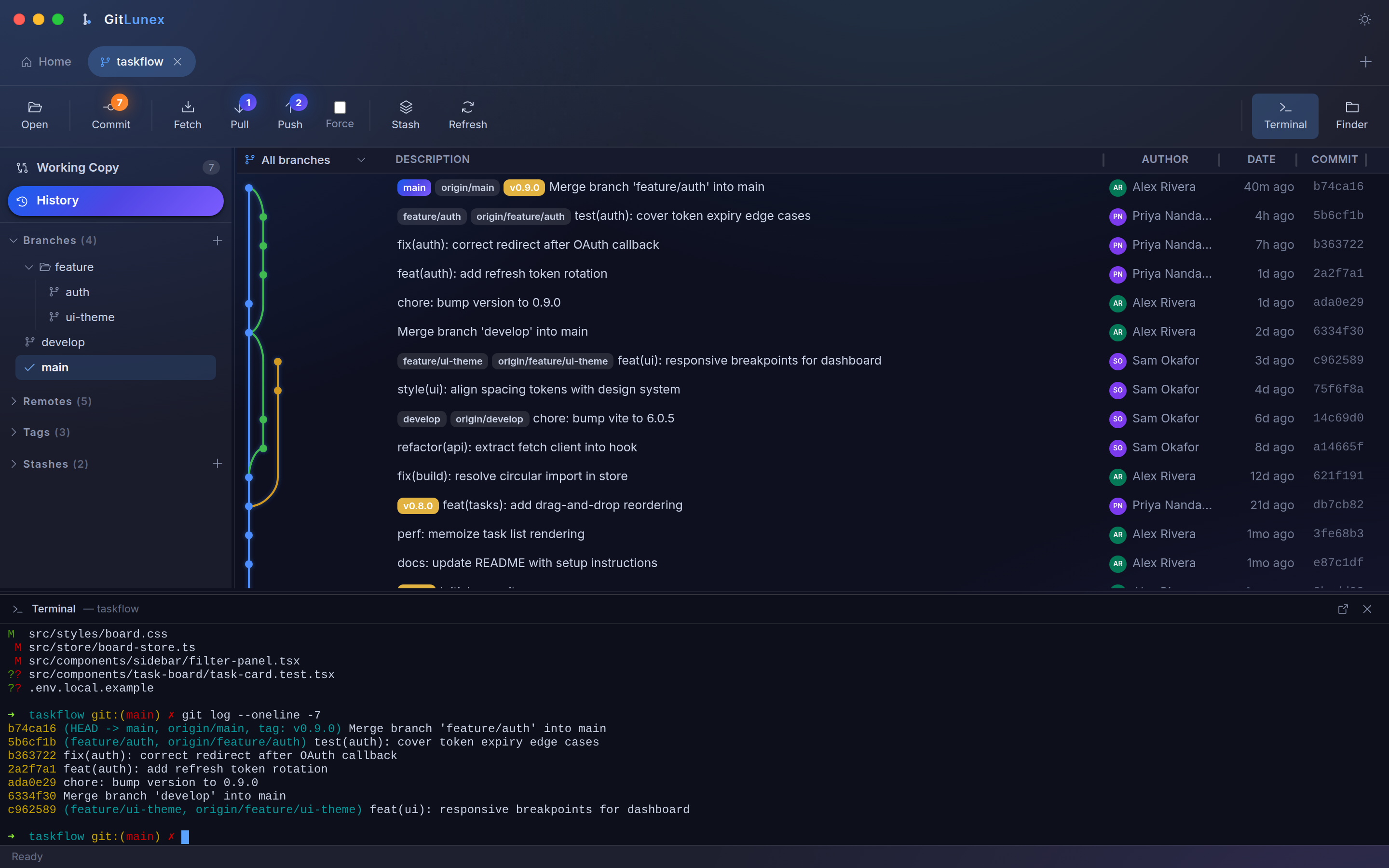Reveal repository in Finder
This screenshot has height=868, width=1389.
point(1351,115)
